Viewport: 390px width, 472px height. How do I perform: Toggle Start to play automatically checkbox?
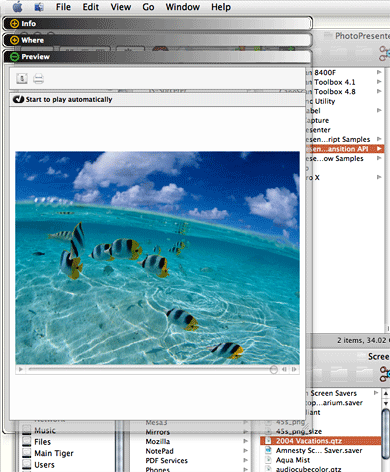click(18, 99)
